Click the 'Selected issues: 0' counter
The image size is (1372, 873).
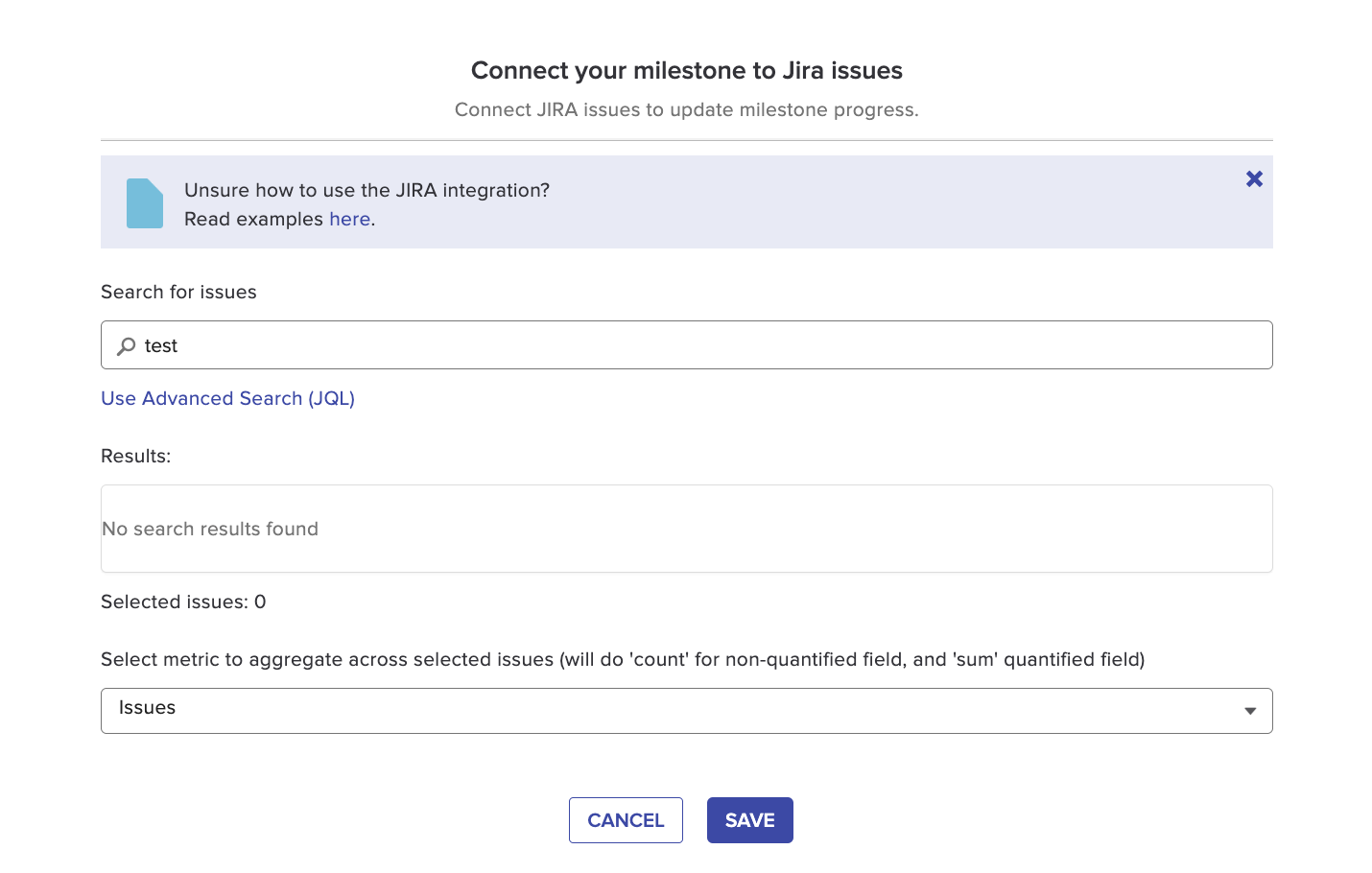coord(183,602)
